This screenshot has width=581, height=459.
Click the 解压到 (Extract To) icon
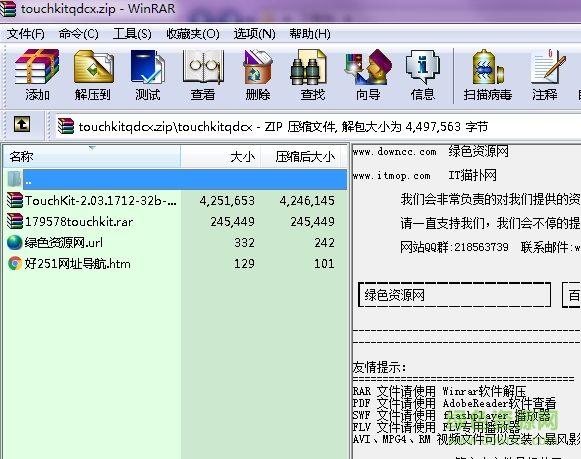click(93, 75)
